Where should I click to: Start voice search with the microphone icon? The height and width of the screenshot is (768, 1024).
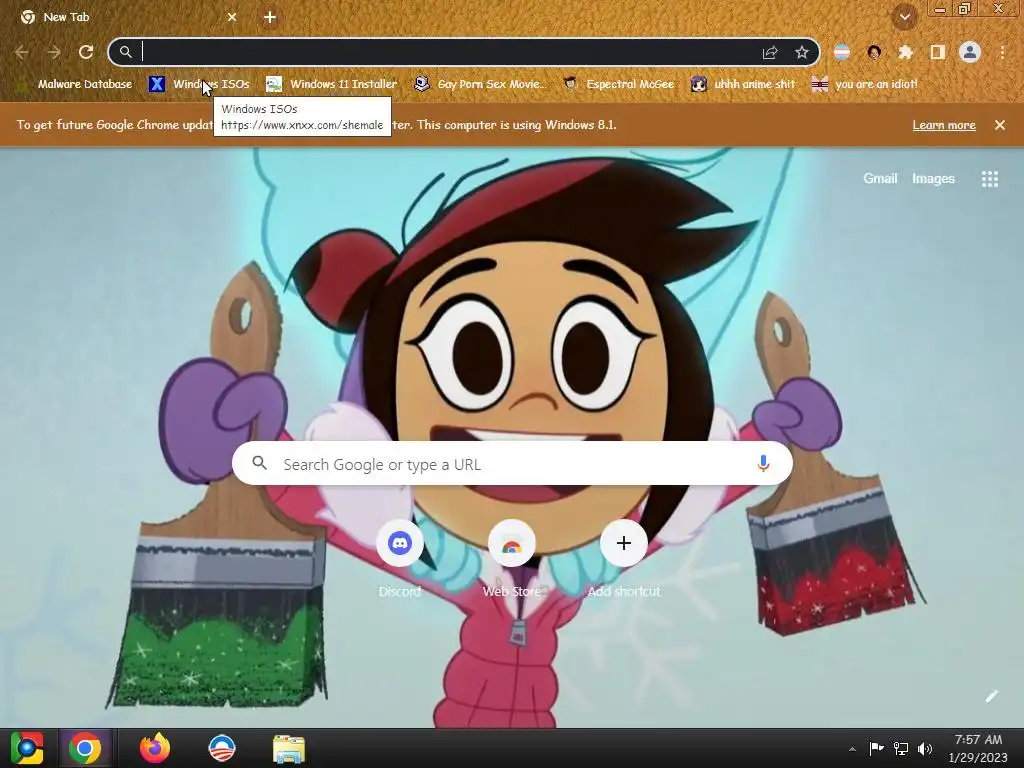tap(763, 464)
